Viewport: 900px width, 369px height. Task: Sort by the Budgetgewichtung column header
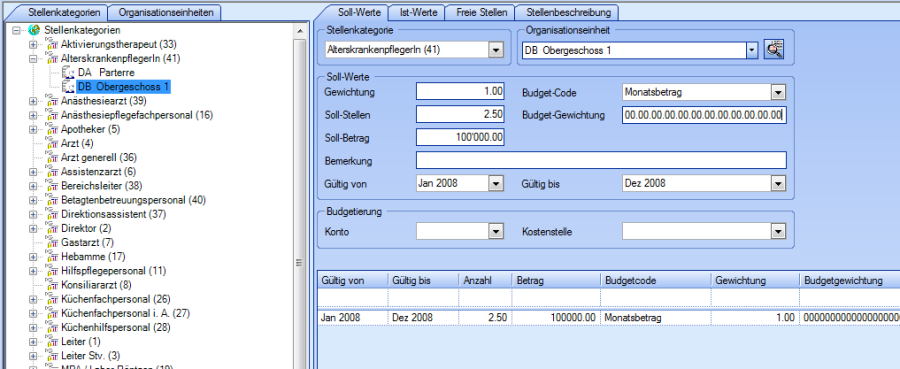tap(849, 281)
